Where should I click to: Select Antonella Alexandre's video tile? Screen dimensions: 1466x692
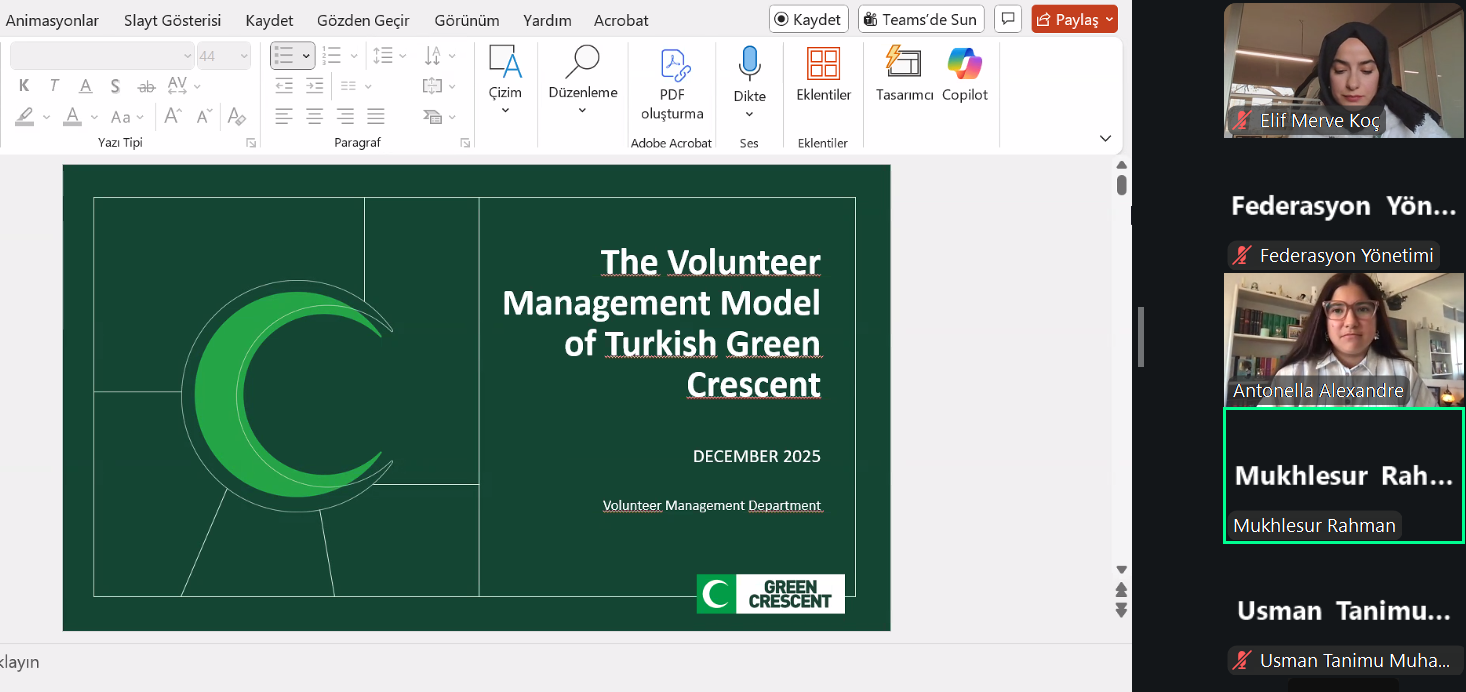1343,338
